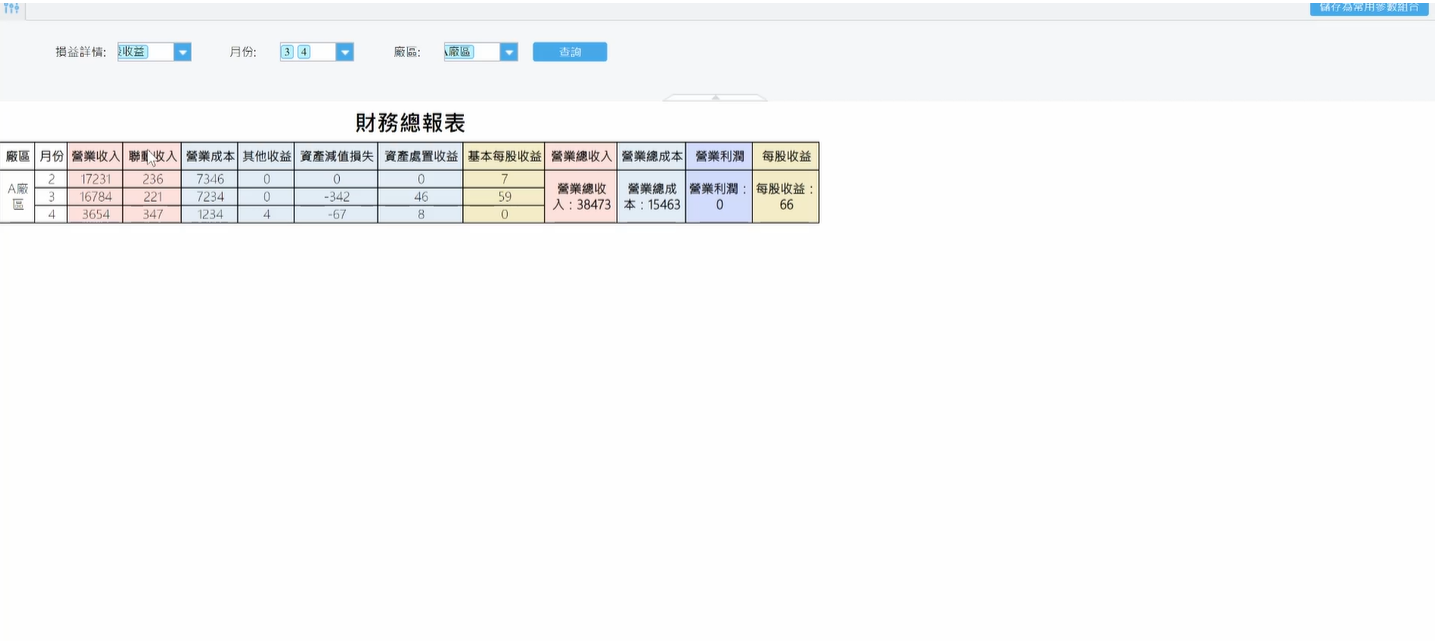The height and width of the screenshot is (641, 1435).
Task: Open the 損益詳情 dropdown arrow
Action: click(x=182, y=52)
